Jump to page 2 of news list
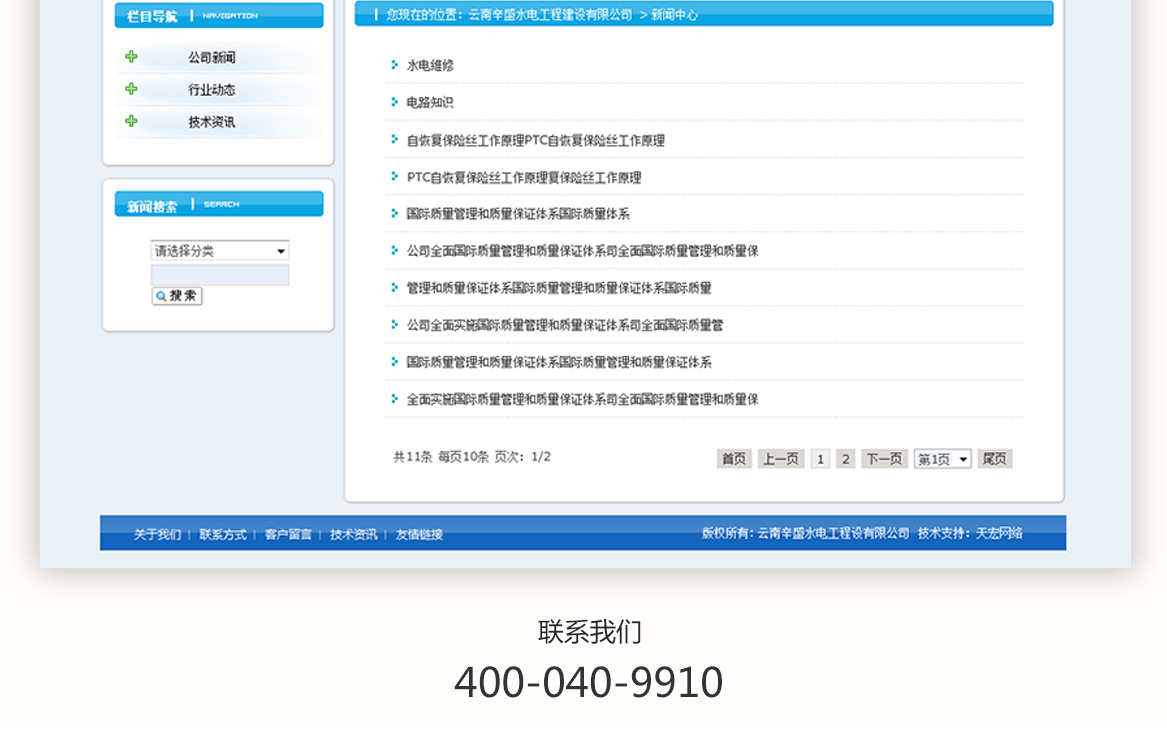The height and width of the screenshot is (749, 1167). [x=845, y=459]
